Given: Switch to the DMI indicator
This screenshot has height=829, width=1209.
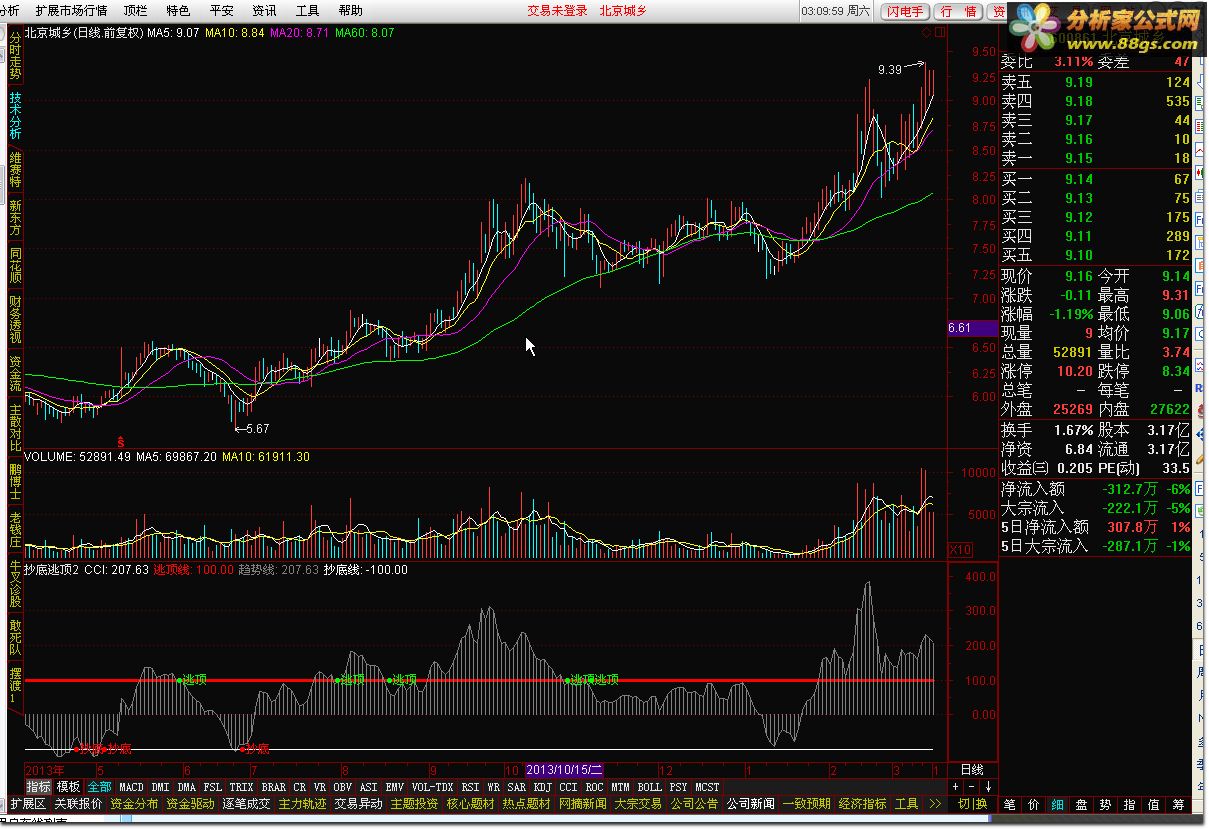Looking at the screenshot, I should [160, 787].
